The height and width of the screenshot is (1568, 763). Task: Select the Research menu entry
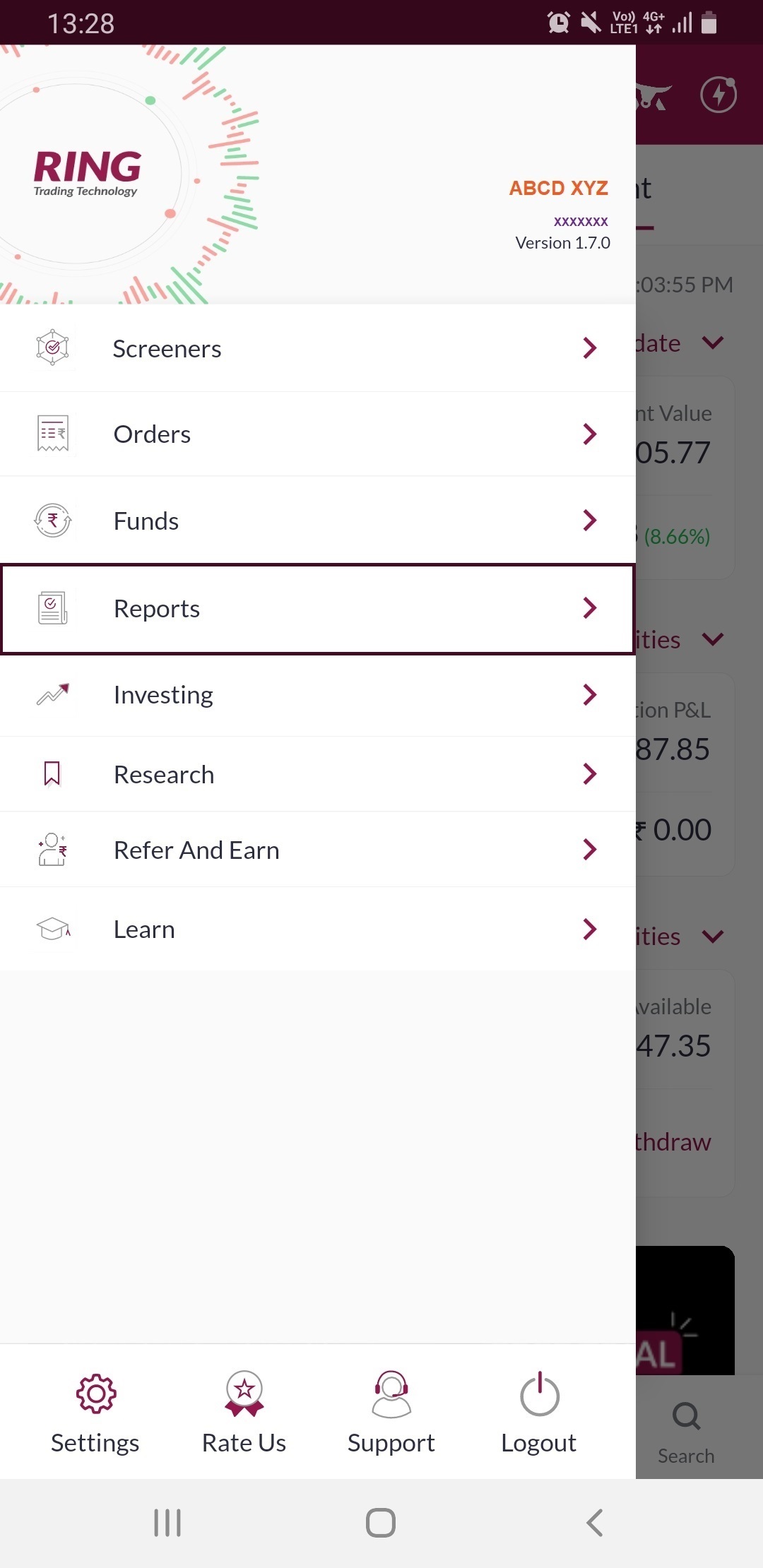(164, 775)
